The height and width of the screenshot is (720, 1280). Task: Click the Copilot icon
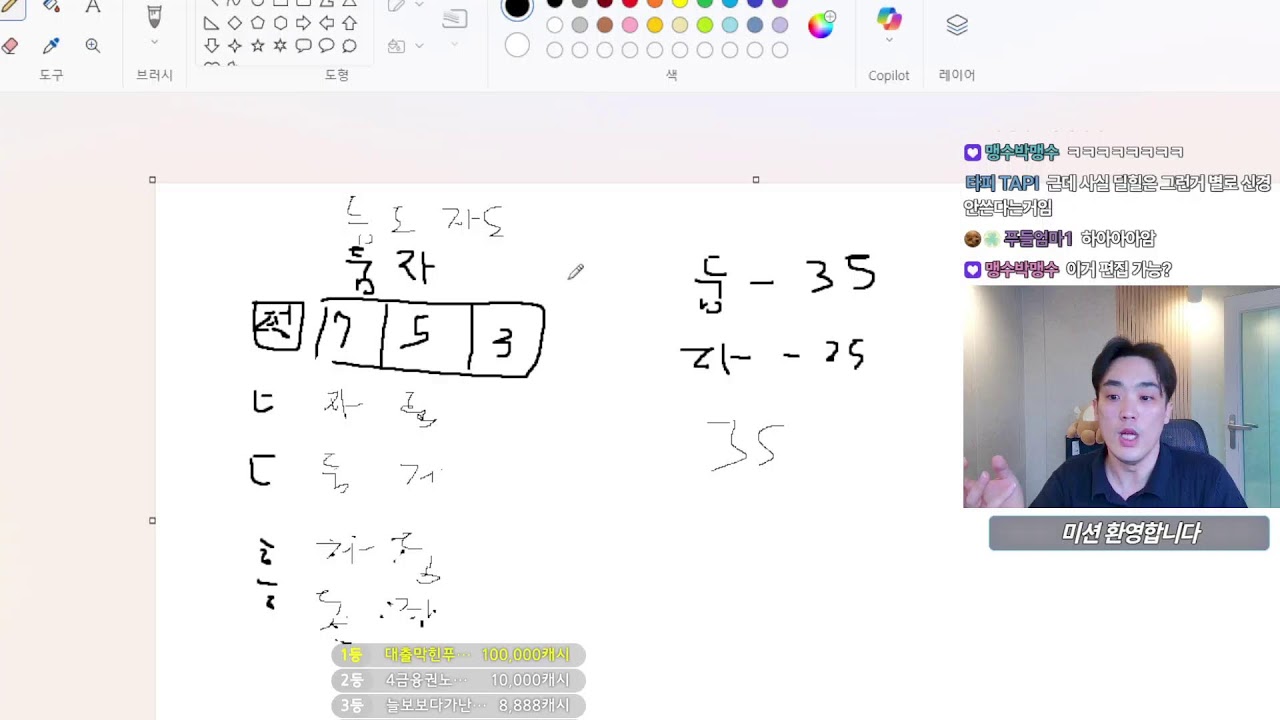tap(889, 18)
